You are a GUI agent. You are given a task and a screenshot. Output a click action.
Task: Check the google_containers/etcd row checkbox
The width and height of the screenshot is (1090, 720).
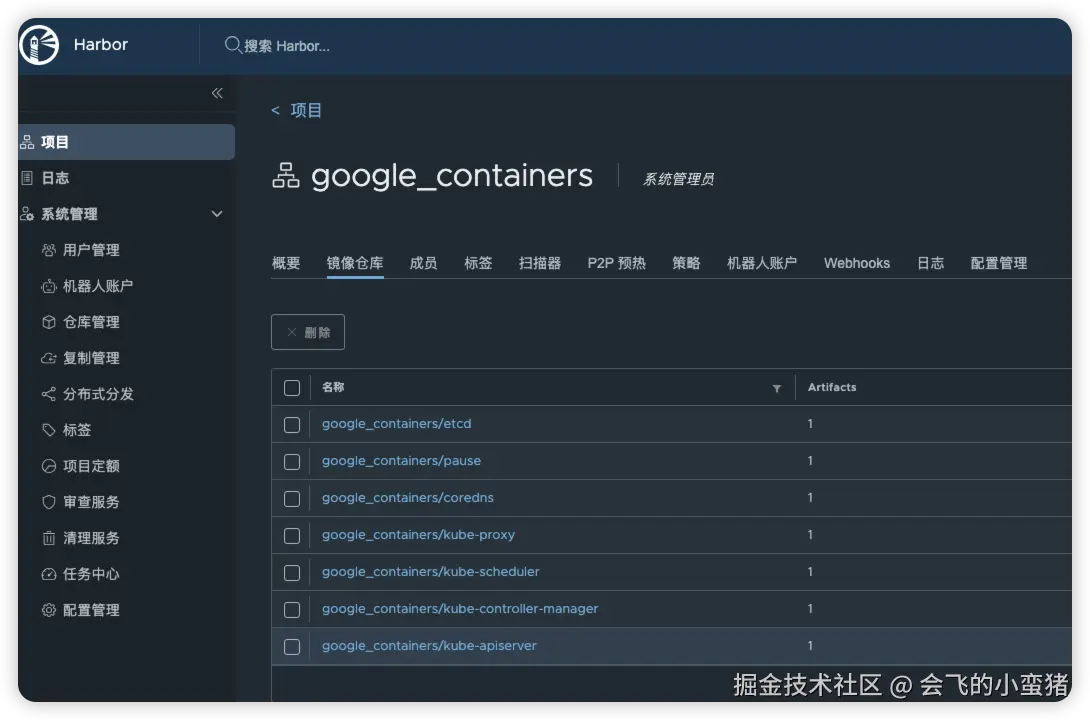pos(292,425)
